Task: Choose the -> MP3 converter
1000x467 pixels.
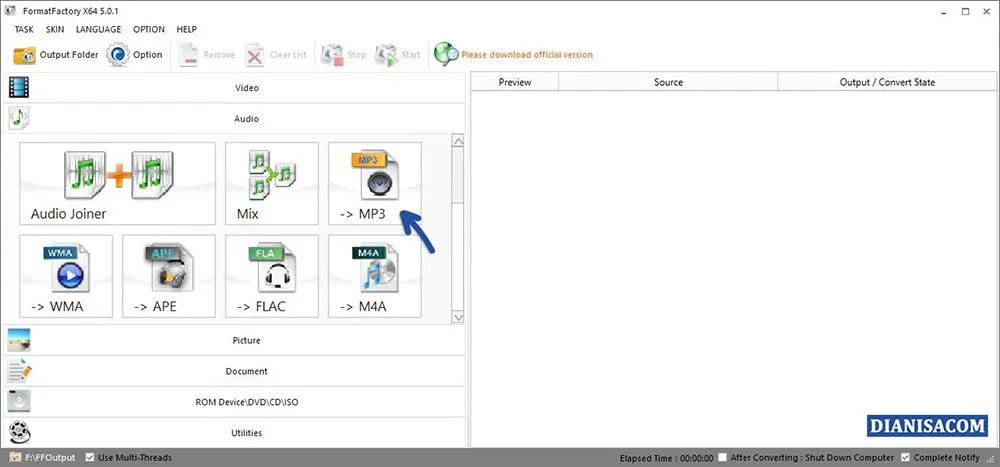Action: 374,184
